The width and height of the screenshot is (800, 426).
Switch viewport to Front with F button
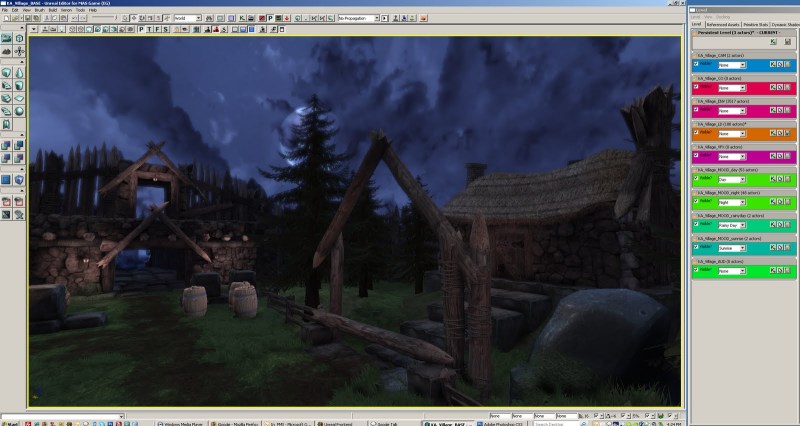[158, 30]
